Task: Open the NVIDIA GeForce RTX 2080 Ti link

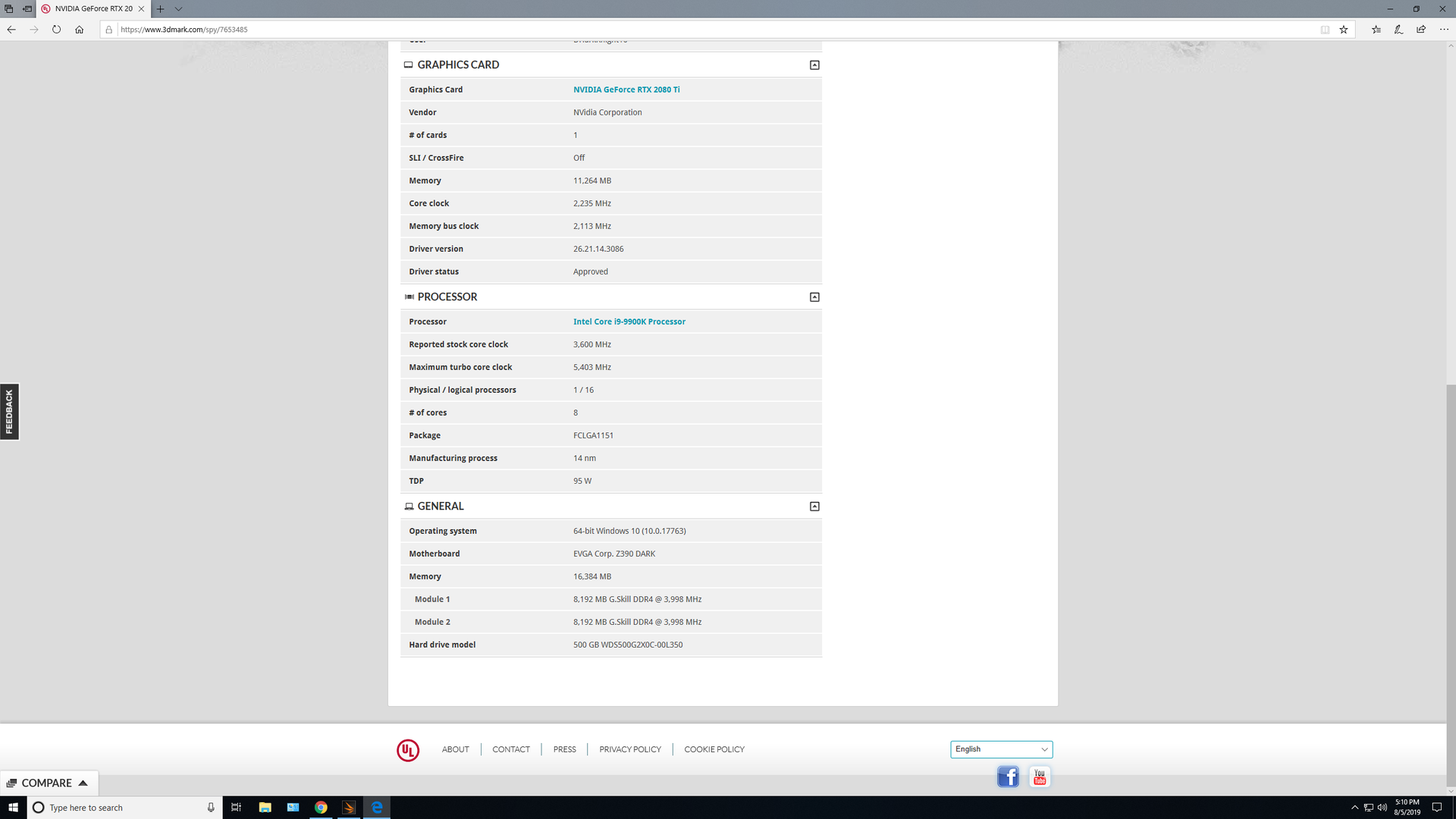Action: [x=626, y=89]
